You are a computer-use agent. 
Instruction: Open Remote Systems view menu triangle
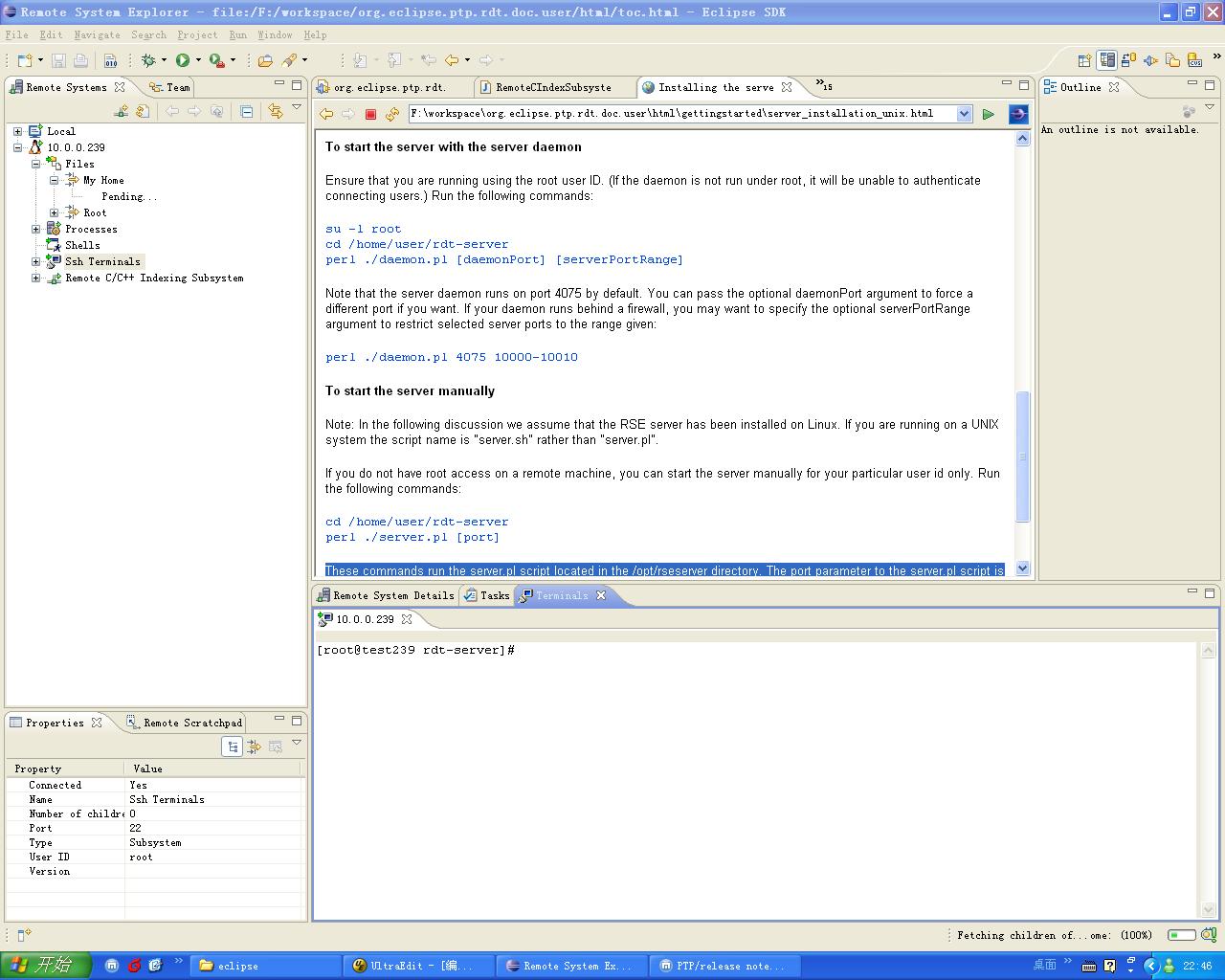coord(297,108)
